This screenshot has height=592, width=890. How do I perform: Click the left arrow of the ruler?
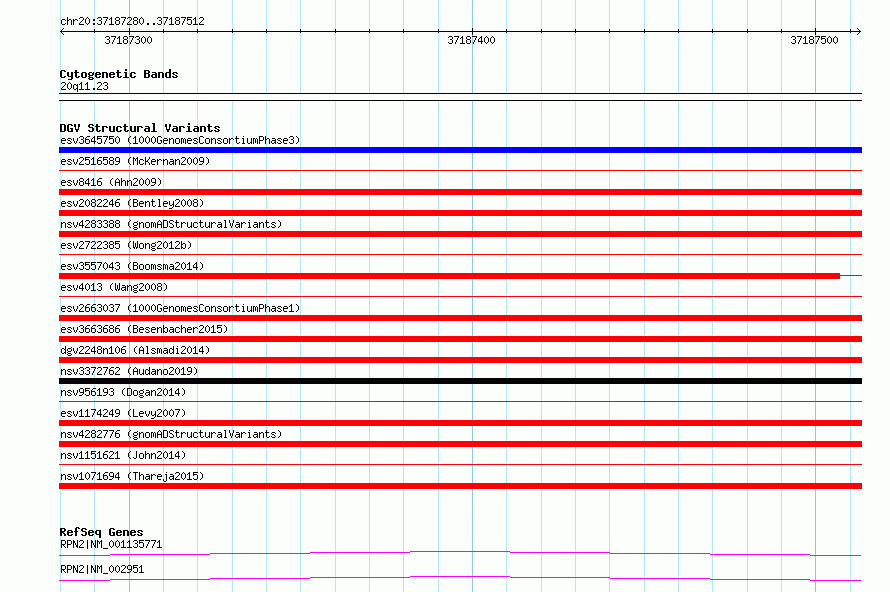tap(63, 31)
